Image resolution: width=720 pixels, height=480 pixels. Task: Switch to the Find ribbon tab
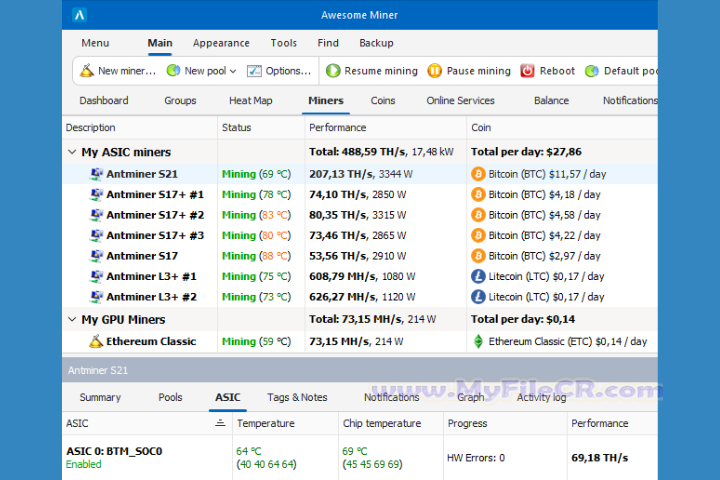[328, 43]
